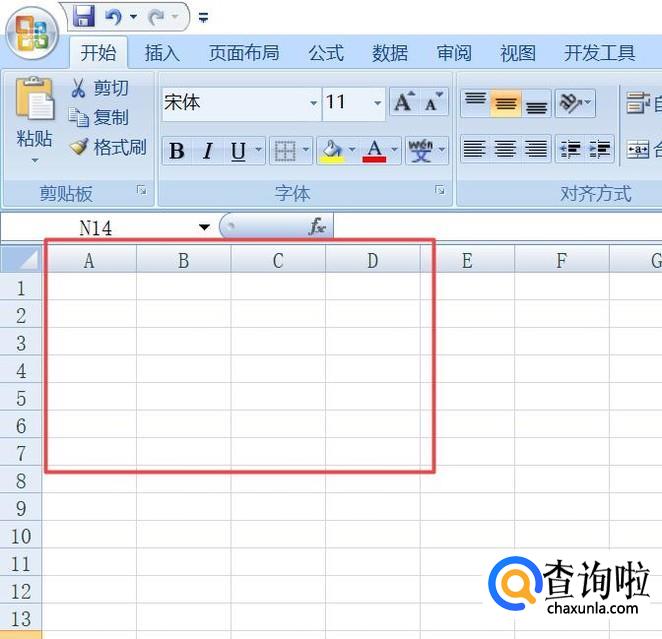Decrease cell indent
The height and width of the screenshot is (639, 662).
pos(570,149)
